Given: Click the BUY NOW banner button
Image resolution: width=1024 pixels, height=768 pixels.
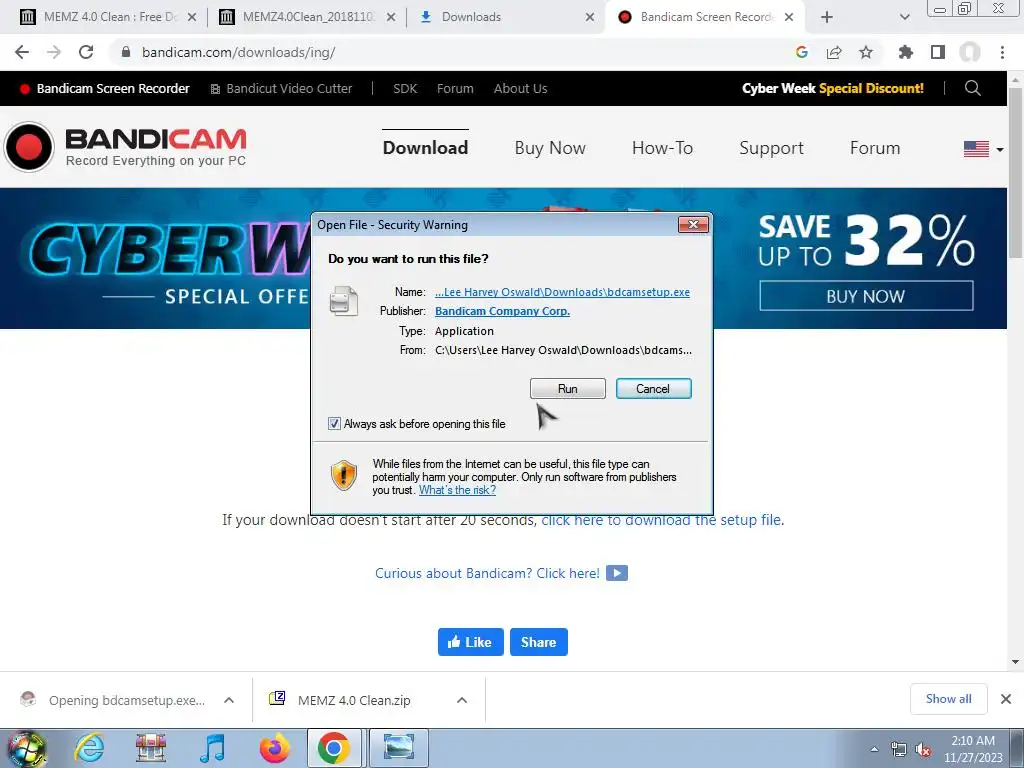Looking at the screenshot, I should (x=866, y=296).
